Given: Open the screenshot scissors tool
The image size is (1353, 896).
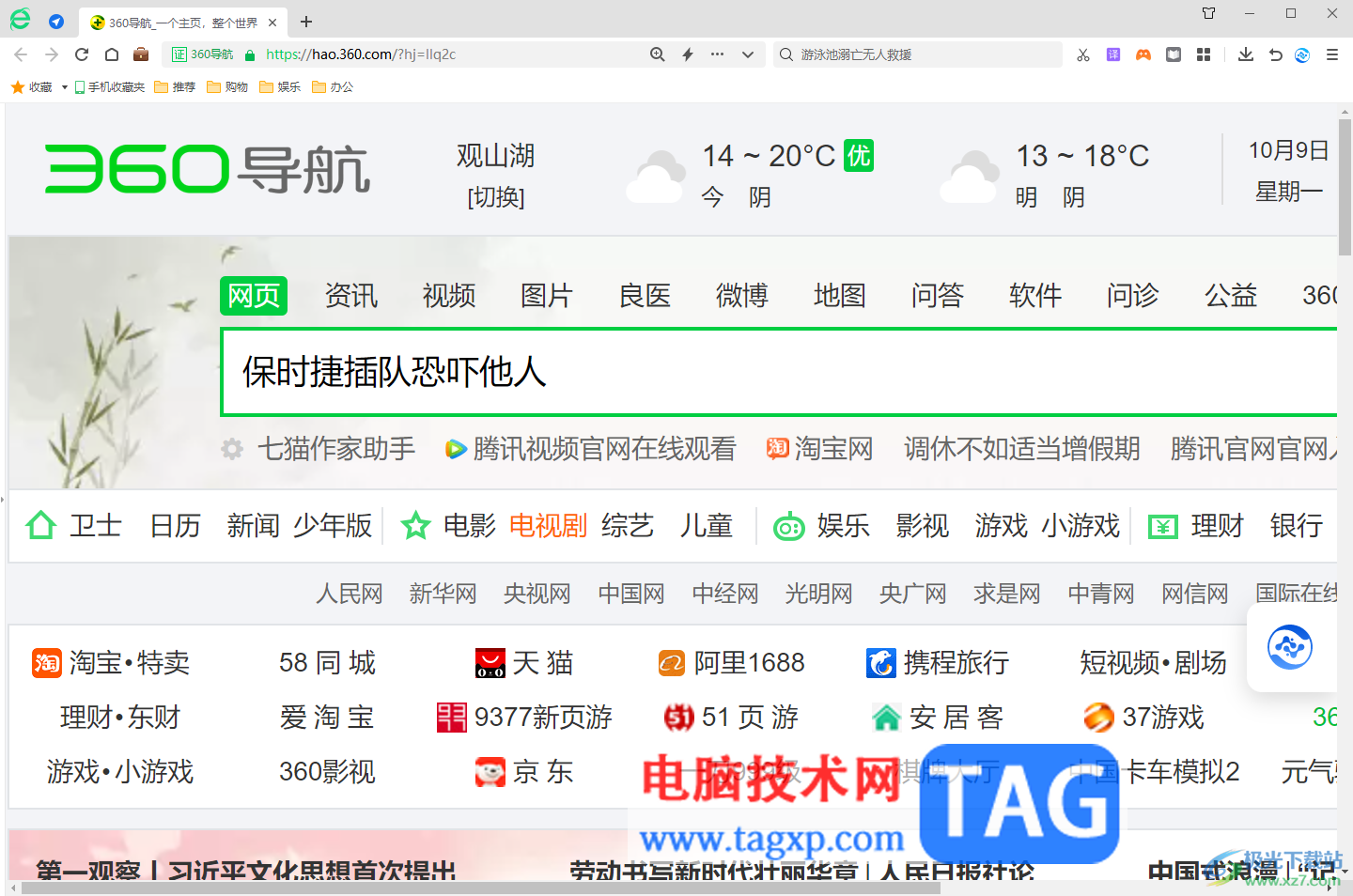Looking at the screenshot, I should (x=1082, y=54).
